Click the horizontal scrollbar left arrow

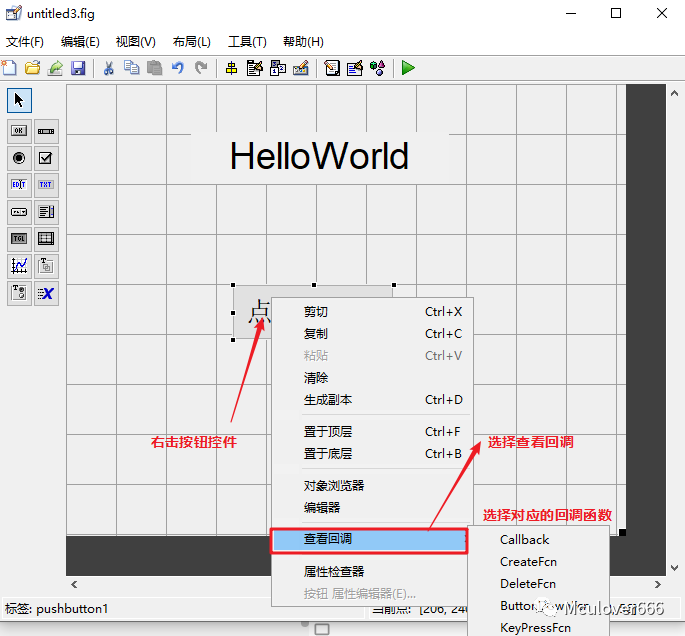point(74,584)
